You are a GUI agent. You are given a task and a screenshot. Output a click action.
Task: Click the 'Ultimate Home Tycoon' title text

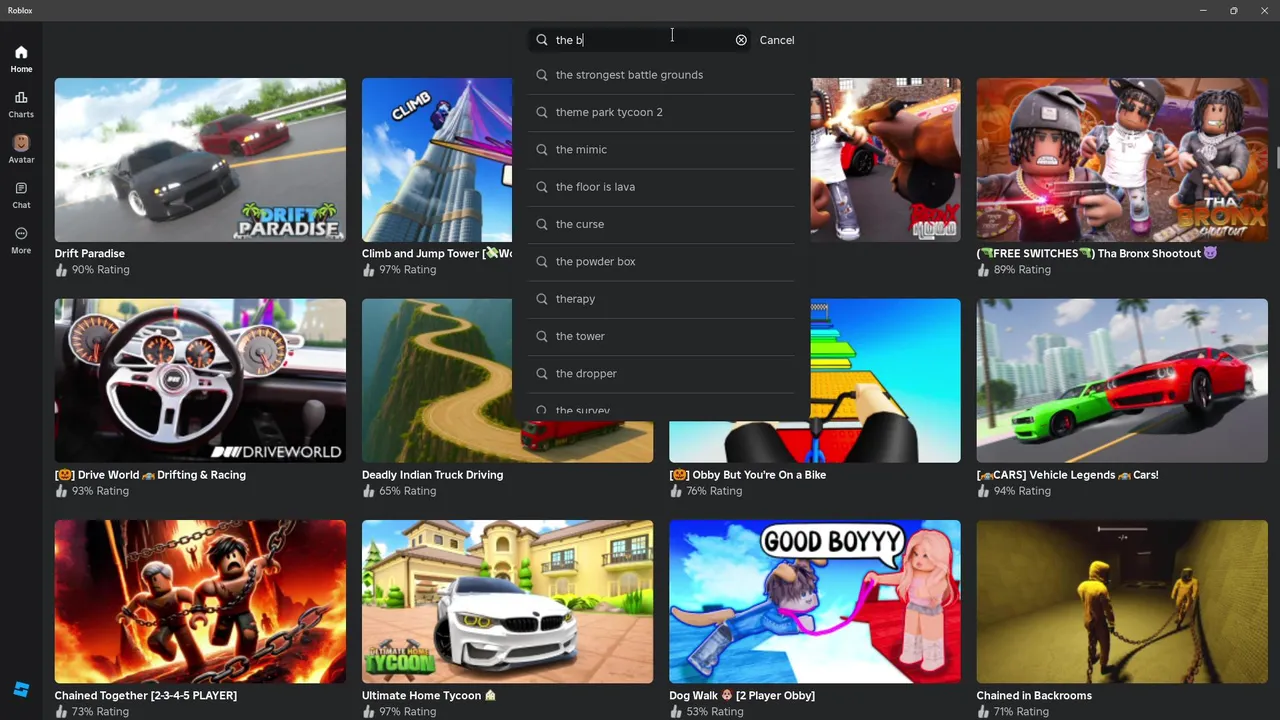point(429,696)
